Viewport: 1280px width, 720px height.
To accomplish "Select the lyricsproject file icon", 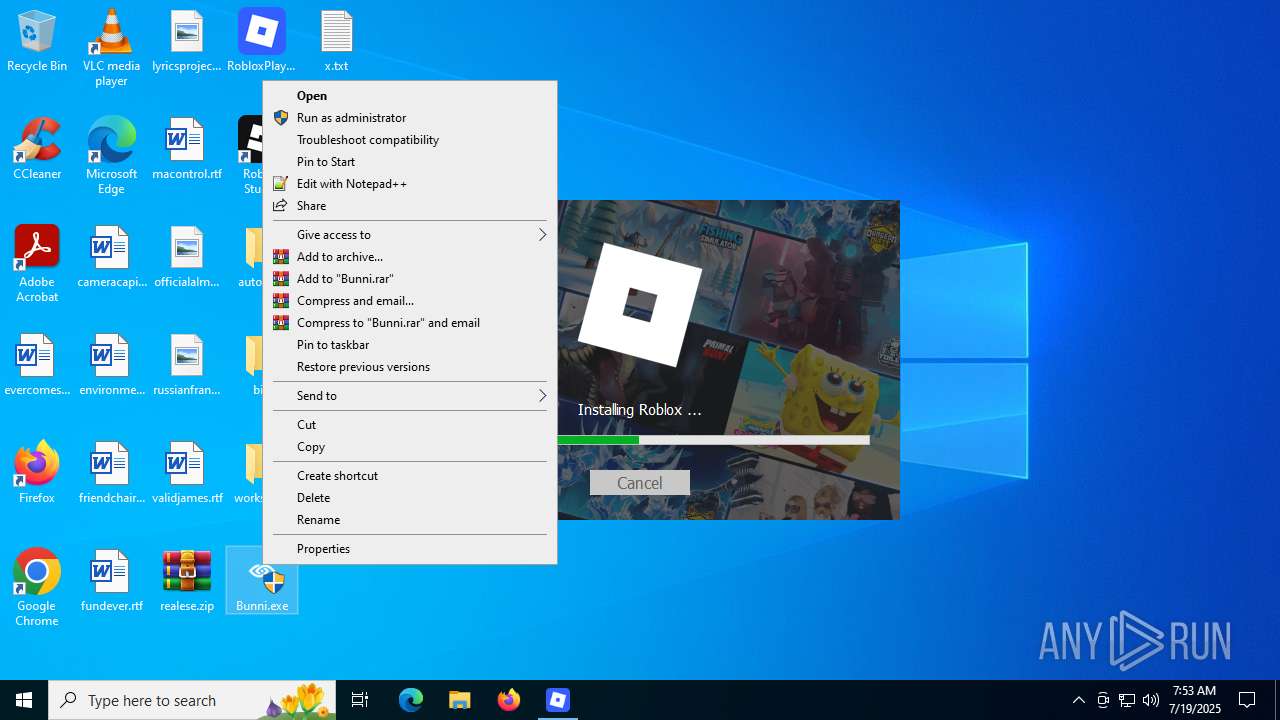I will click(x=187, y=40).
